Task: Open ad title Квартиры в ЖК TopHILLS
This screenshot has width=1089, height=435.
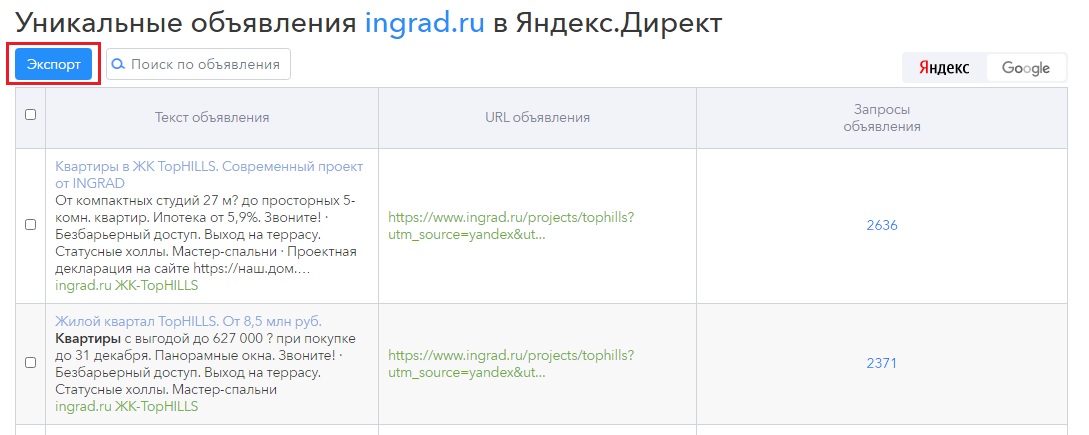Action: pos(208,175)
